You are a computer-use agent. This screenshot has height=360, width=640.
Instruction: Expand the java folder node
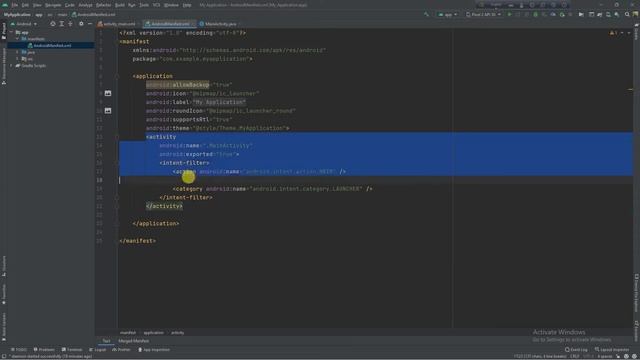[x=18, y=52]
